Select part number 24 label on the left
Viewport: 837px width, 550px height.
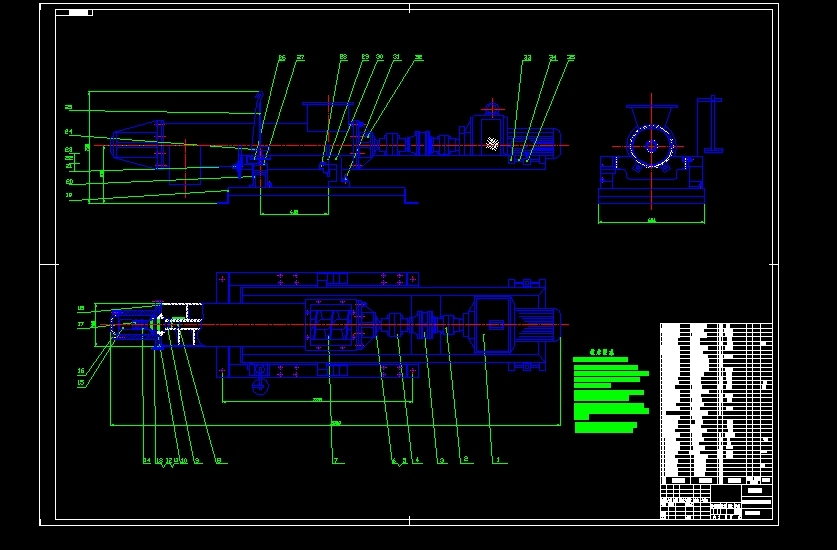pyautogui.click(x=68, y=131)
